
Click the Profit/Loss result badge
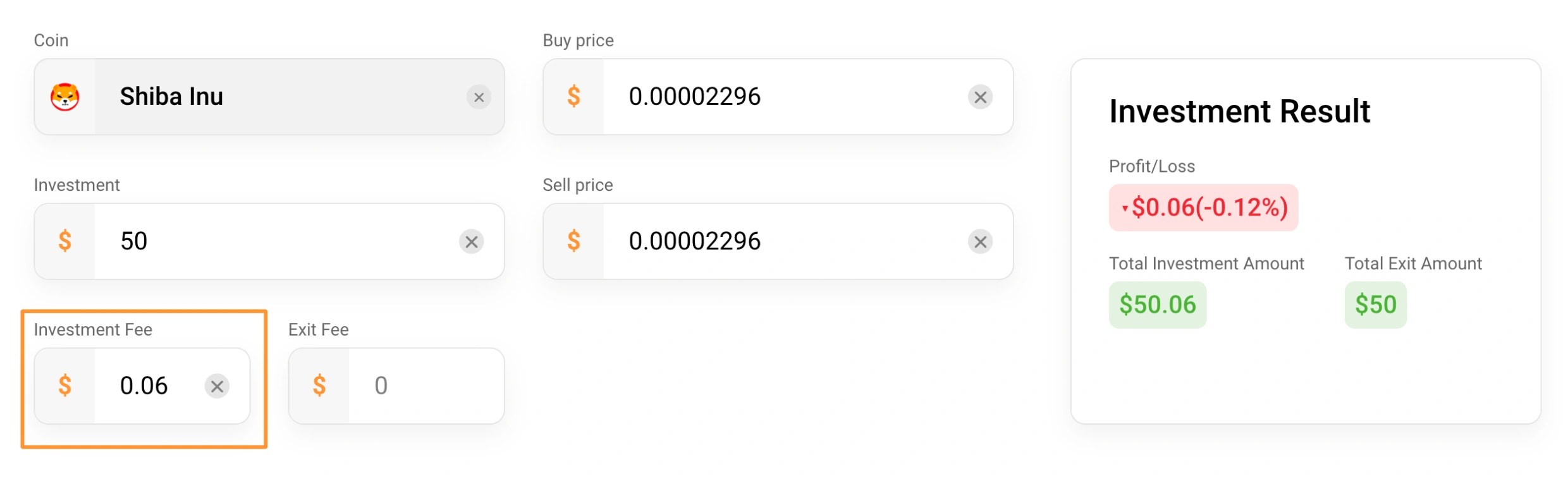click(1204, 207)
